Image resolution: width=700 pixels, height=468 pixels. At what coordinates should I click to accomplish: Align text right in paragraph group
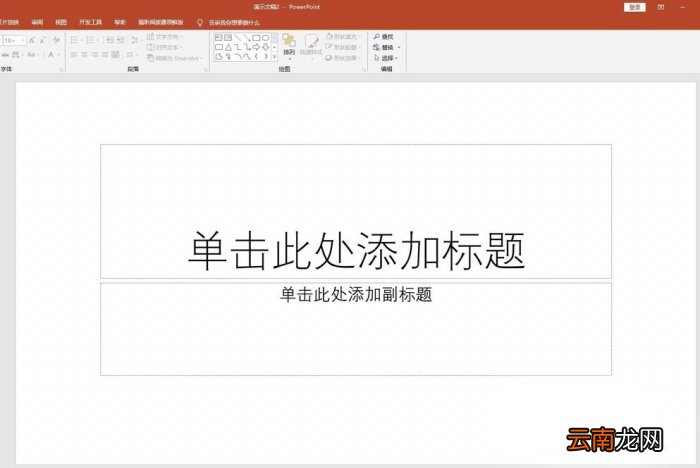click(95, 54)
